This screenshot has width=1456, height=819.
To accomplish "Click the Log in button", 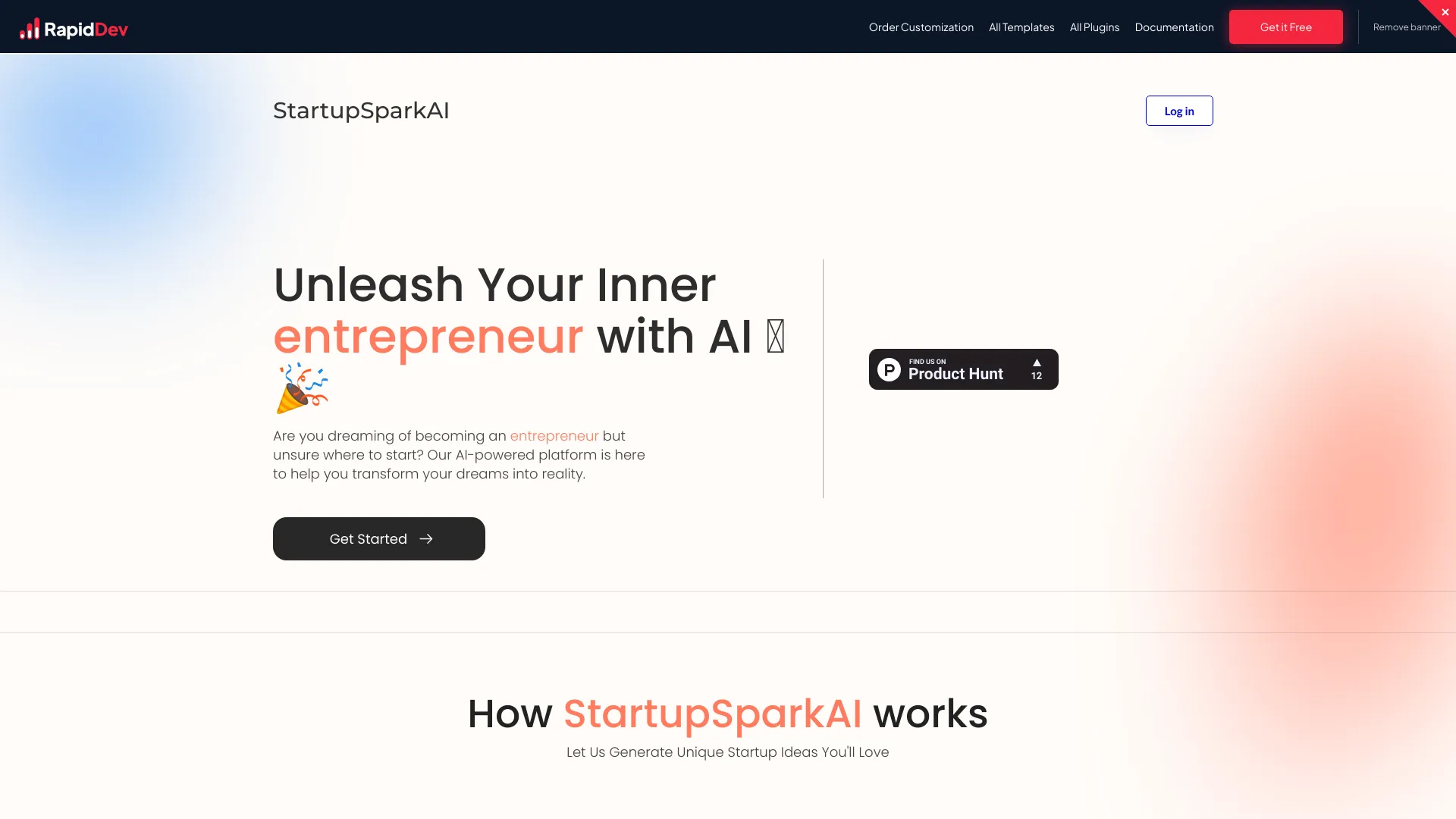I will (1179, 110).
